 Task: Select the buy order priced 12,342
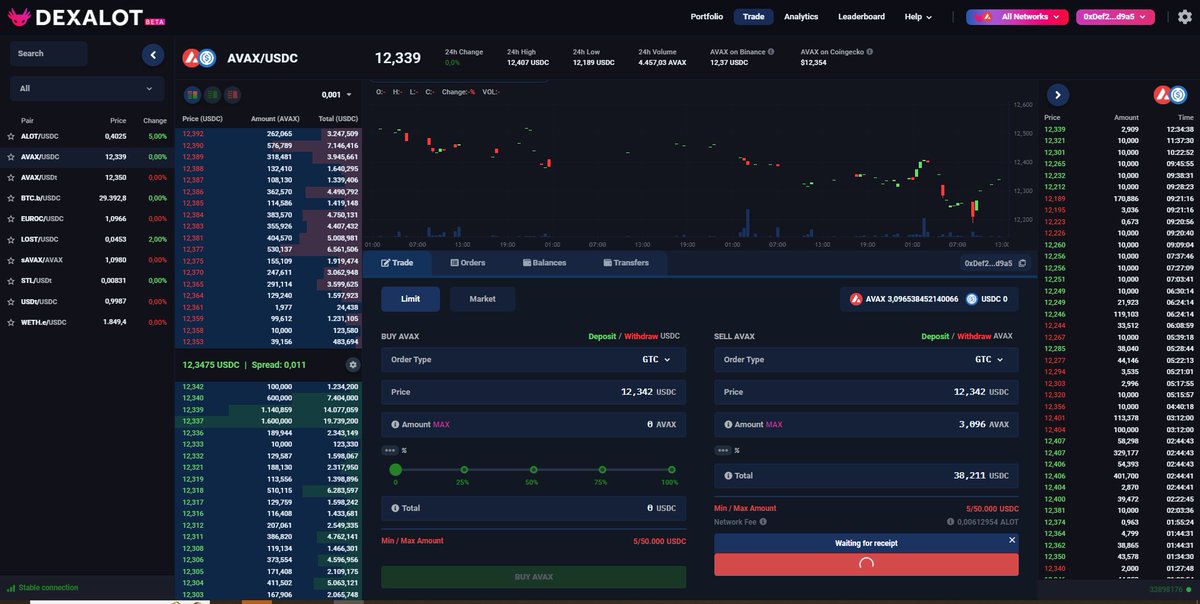[268, 386]
